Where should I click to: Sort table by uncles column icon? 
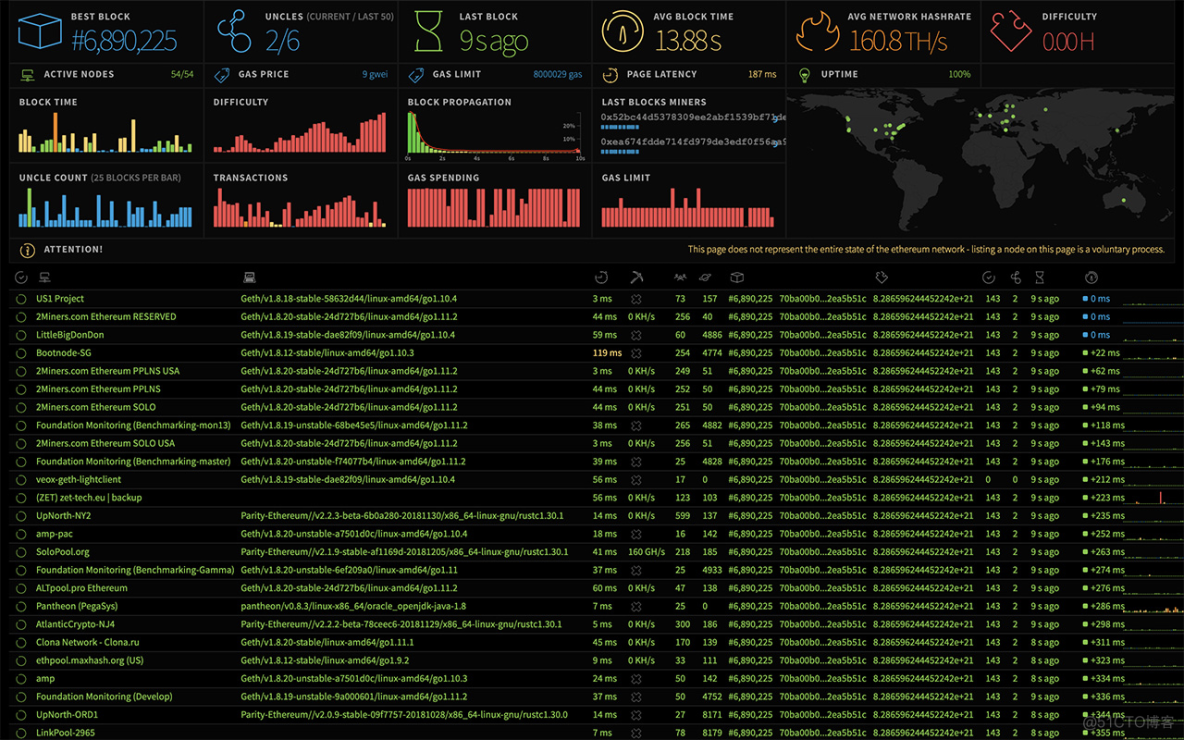pos(1016,278)
